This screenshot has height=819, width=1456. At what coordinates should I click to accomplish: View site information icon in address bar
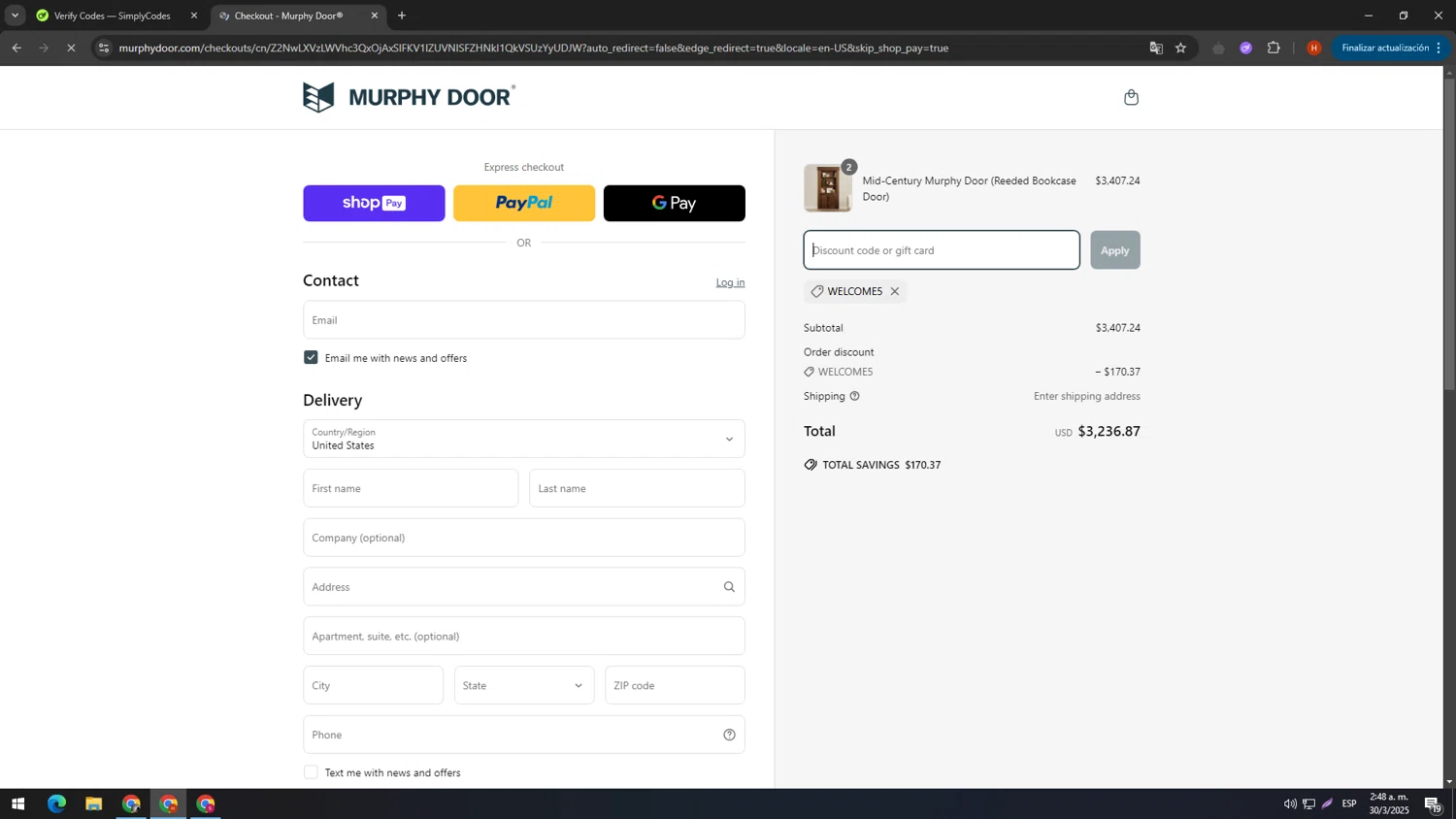pos(104,48)
